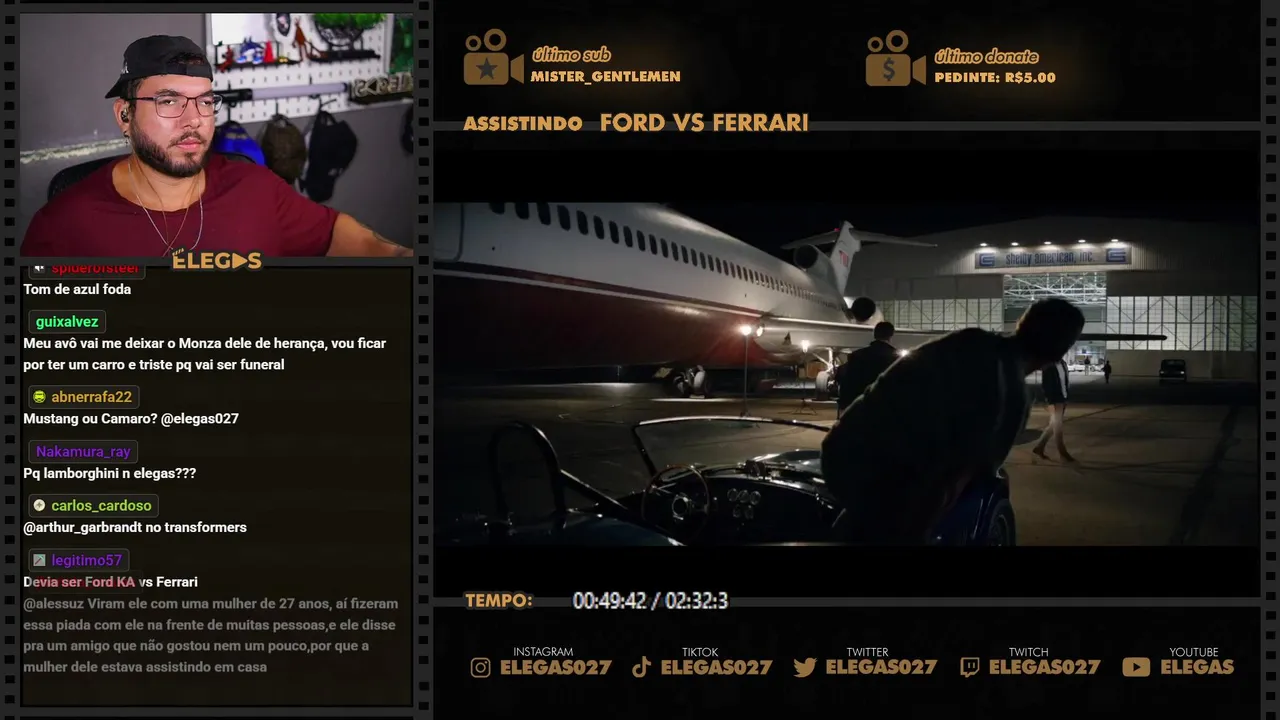Open abnerrafa22's chat username
Viewport: 1280px width, 720px height.
tap(92, 397)
